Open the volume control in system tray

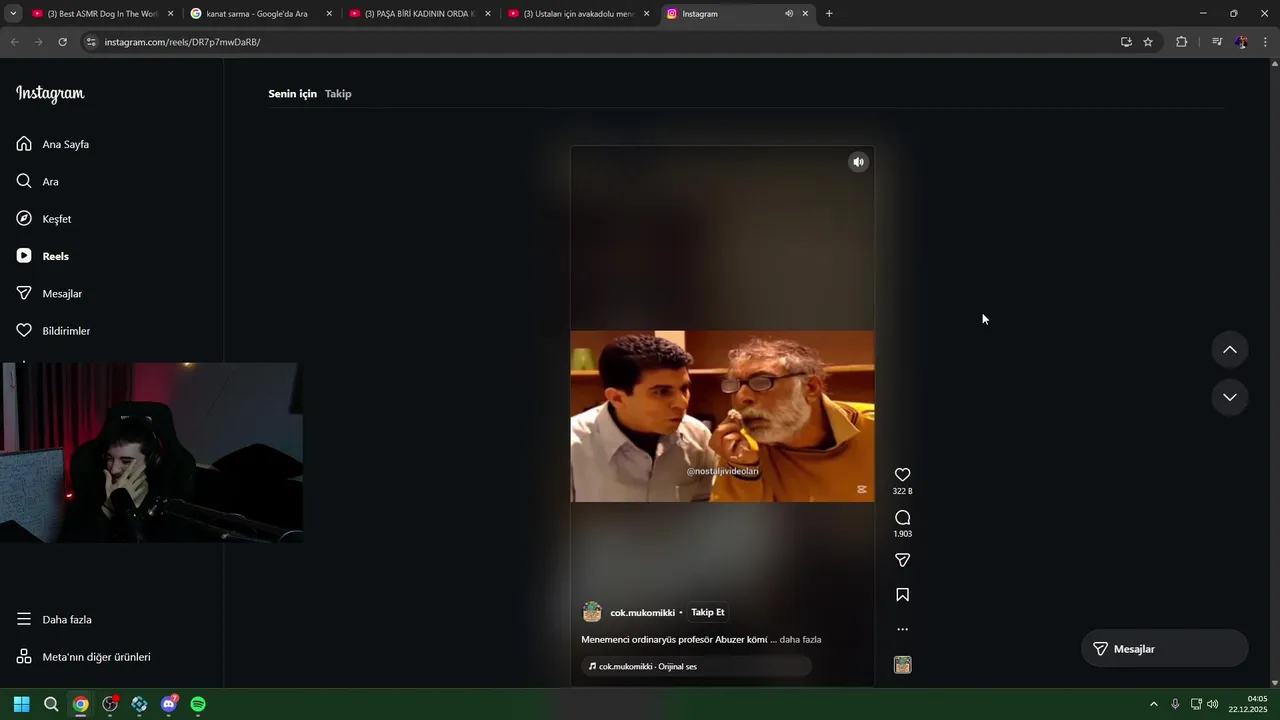[x=1213, y=704]
